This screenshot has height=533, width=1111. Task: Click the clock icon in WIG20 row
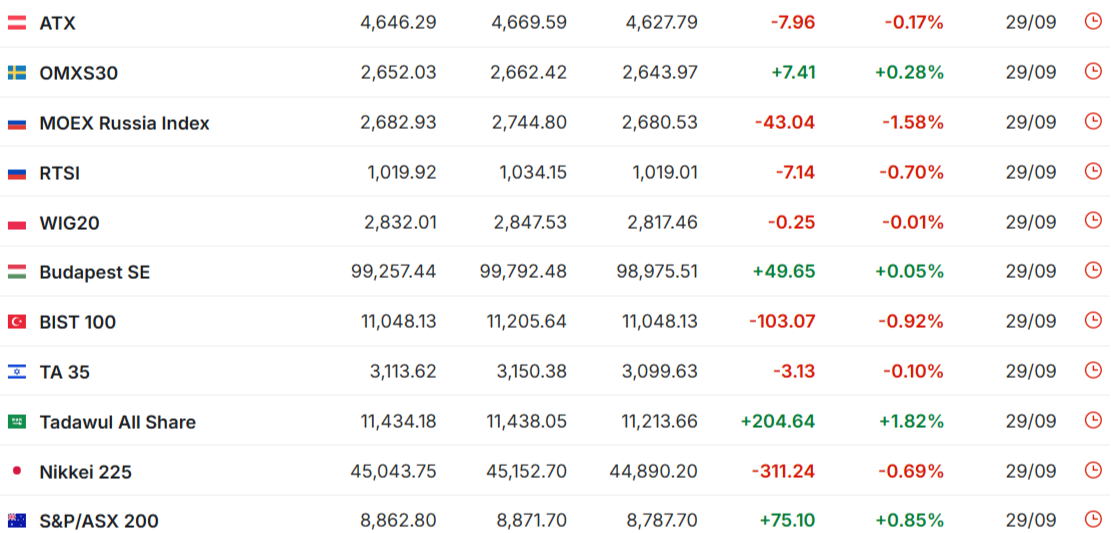(x=1093, y=220)
